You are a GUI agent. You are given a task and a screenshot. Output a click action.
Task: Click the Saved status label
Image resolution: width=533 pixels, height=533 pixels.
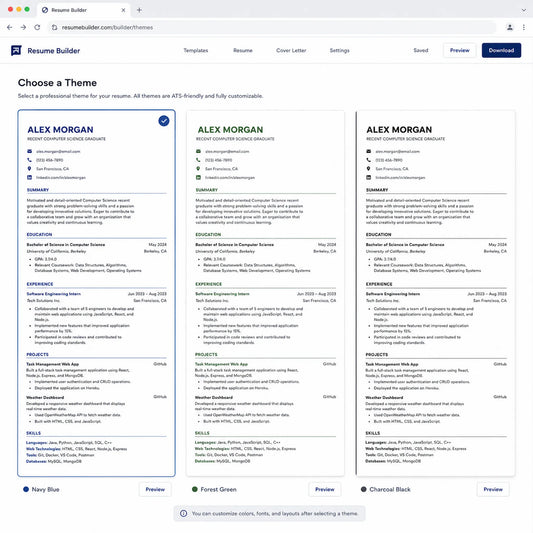click(x=421, y=50)
